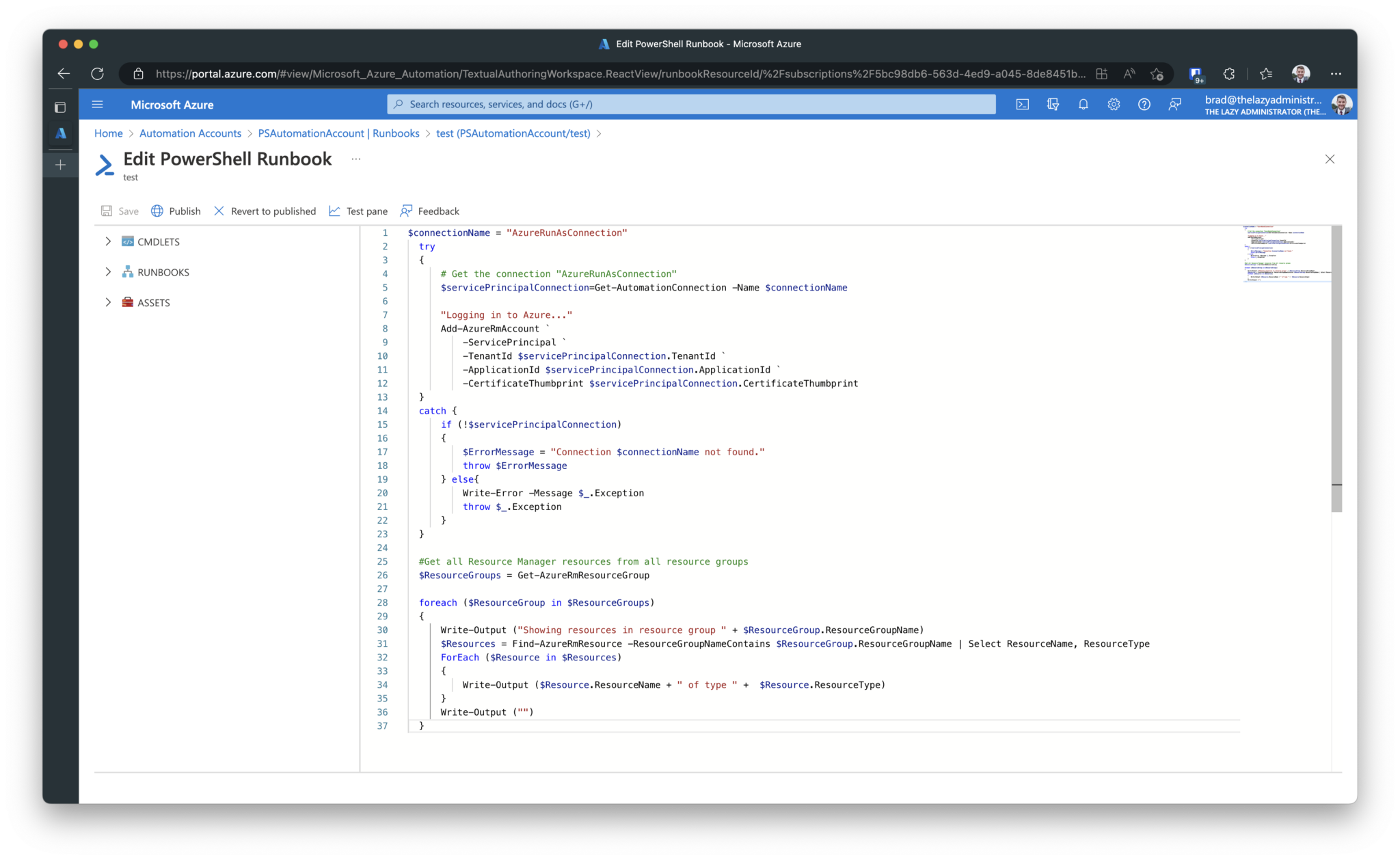
Task: Open the Directories and subscriptions filter icon
Action: (1053, 105)
